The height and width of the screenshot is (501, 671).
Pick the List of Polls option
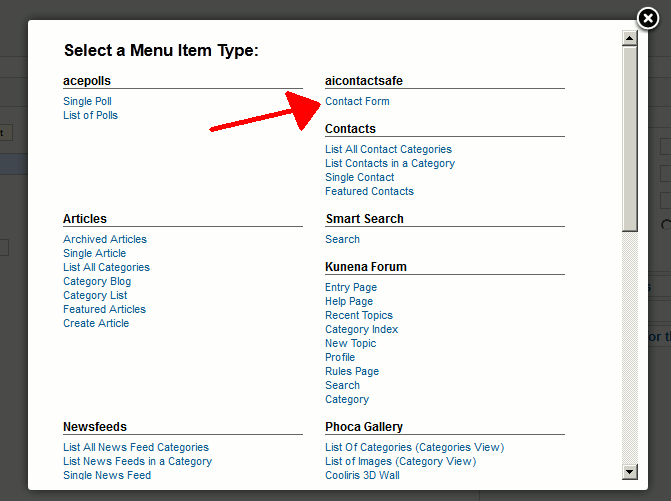90,116
